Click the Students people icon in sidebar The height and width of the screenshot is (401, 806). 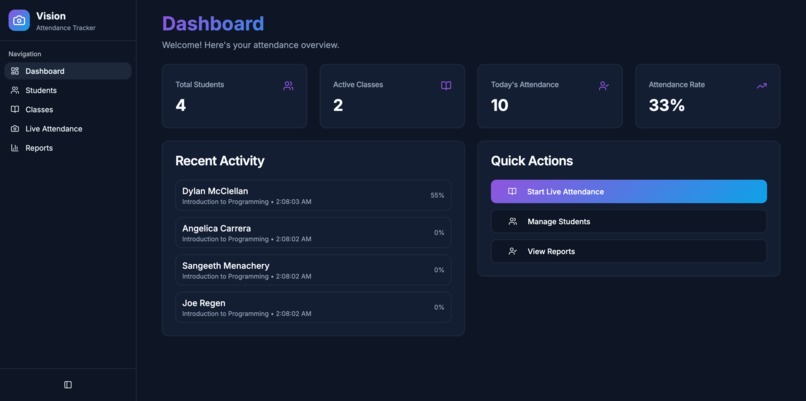[15, 90]
